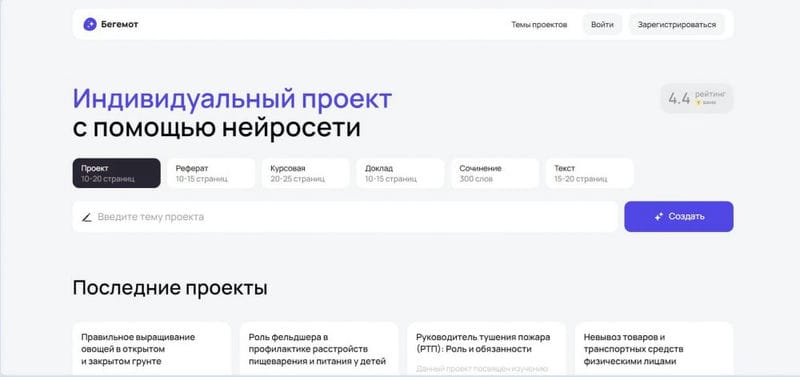Open the Бегемот home link
The image size is (800, 377).
[111, 24]
